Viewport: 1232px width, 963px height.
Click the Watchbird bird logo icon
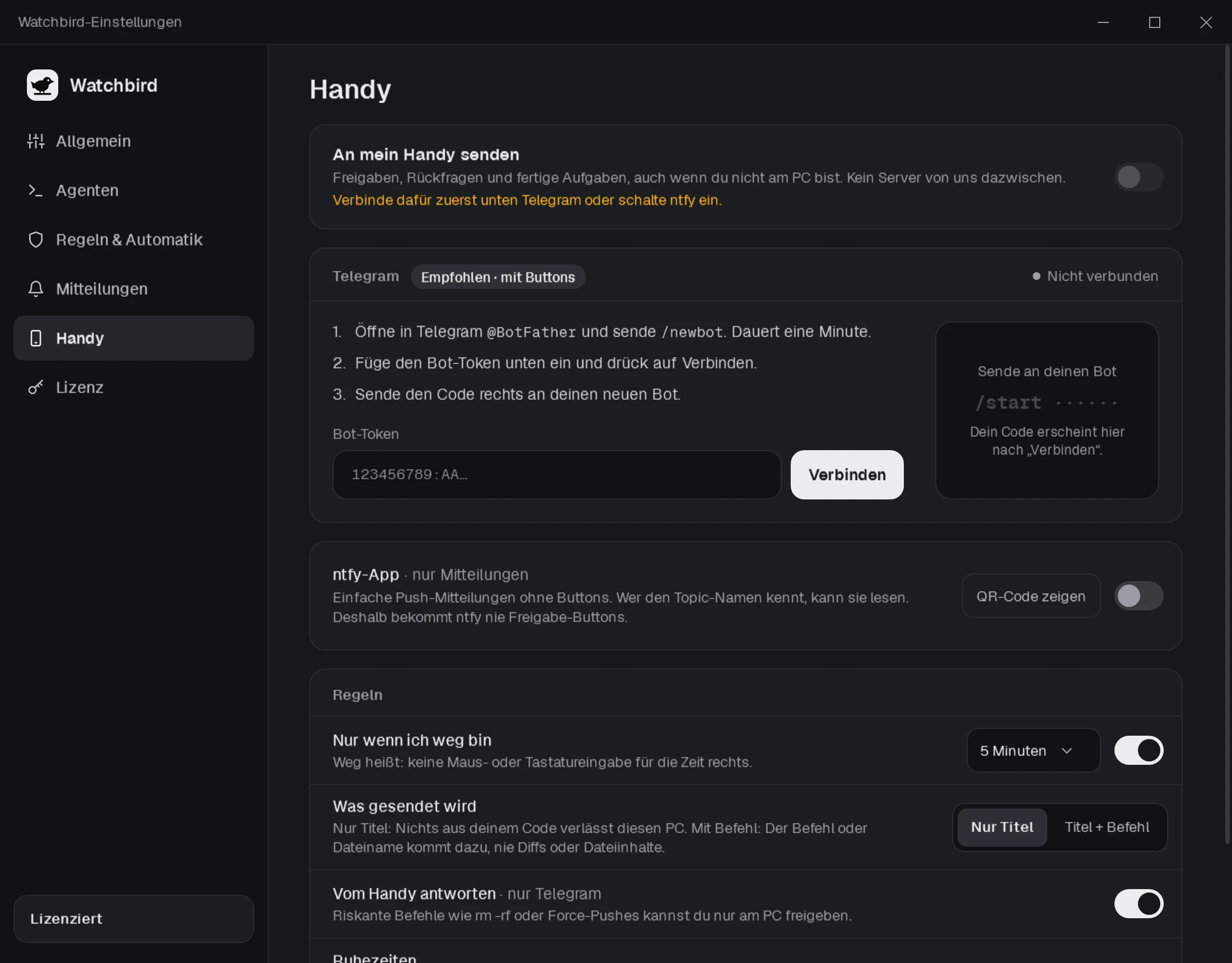43,85
